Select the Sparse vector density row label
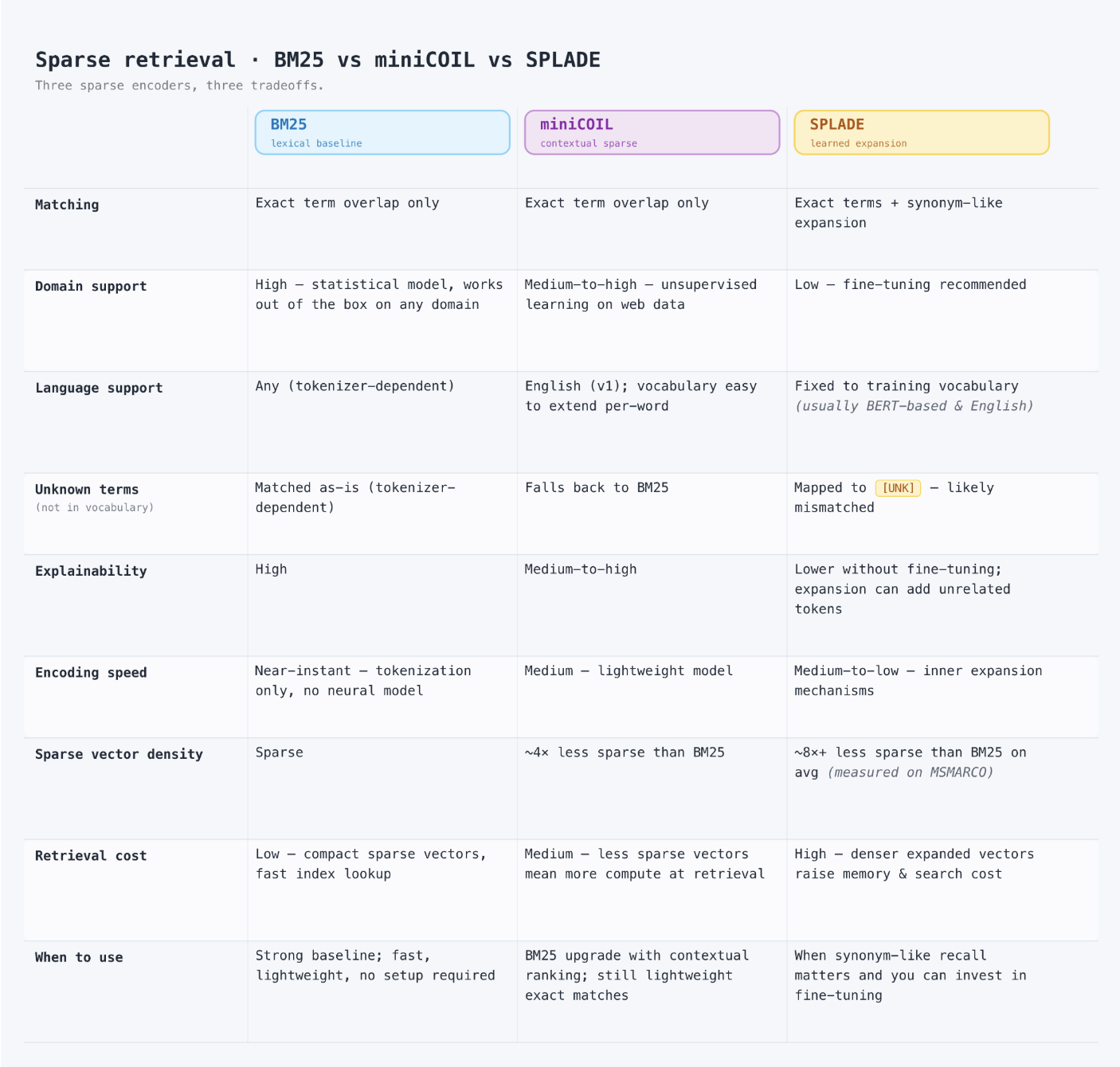The image size is (1120, 1067). tap(119, 754)
